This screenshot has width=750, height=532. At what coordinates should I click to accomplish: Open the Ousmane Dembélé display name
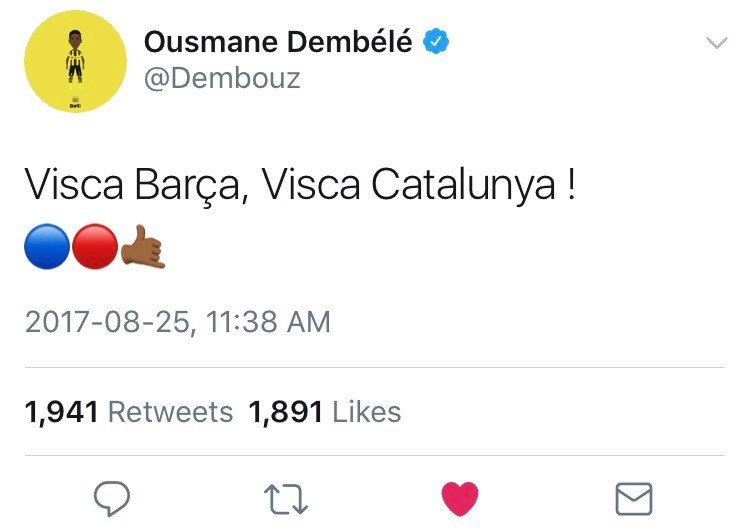click(278, 41)
